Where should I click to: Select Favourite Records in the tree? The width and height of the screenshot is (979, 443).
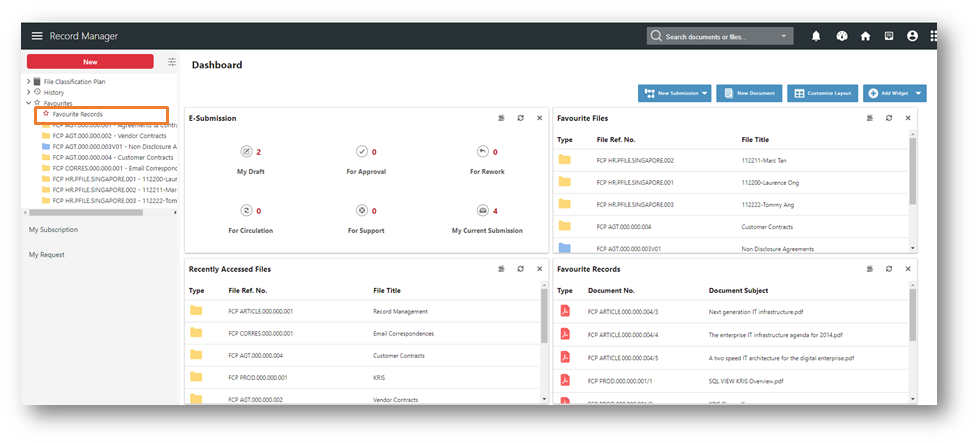77,114
